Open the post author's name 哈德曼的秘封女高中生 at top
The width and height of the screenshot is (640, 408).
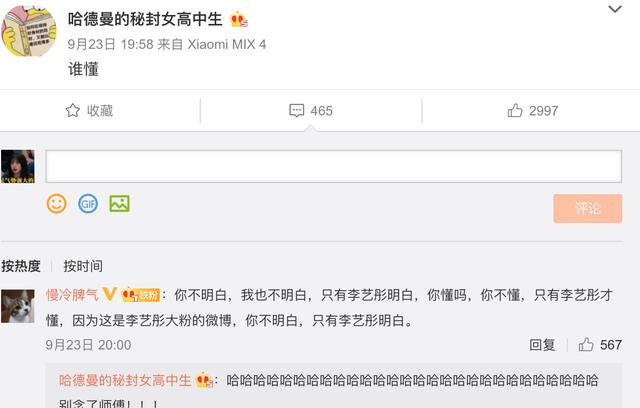point(145,19)
